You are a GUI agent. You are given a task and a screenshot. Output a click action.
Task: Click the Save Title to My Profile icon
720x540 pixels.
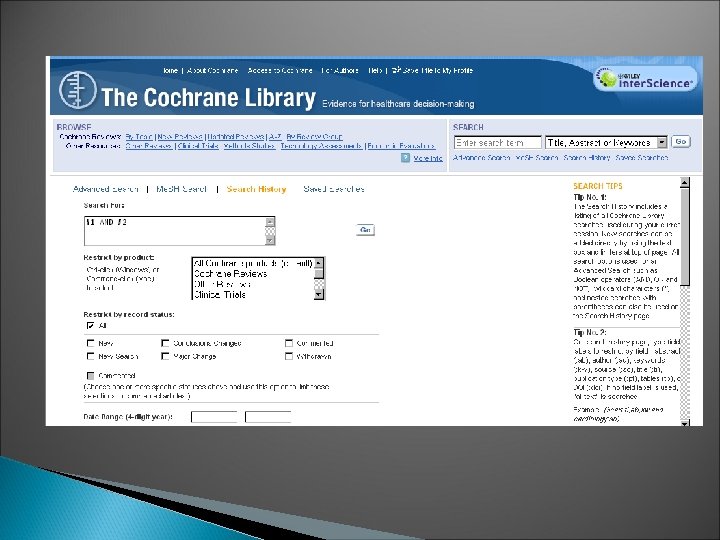[396, 70]
